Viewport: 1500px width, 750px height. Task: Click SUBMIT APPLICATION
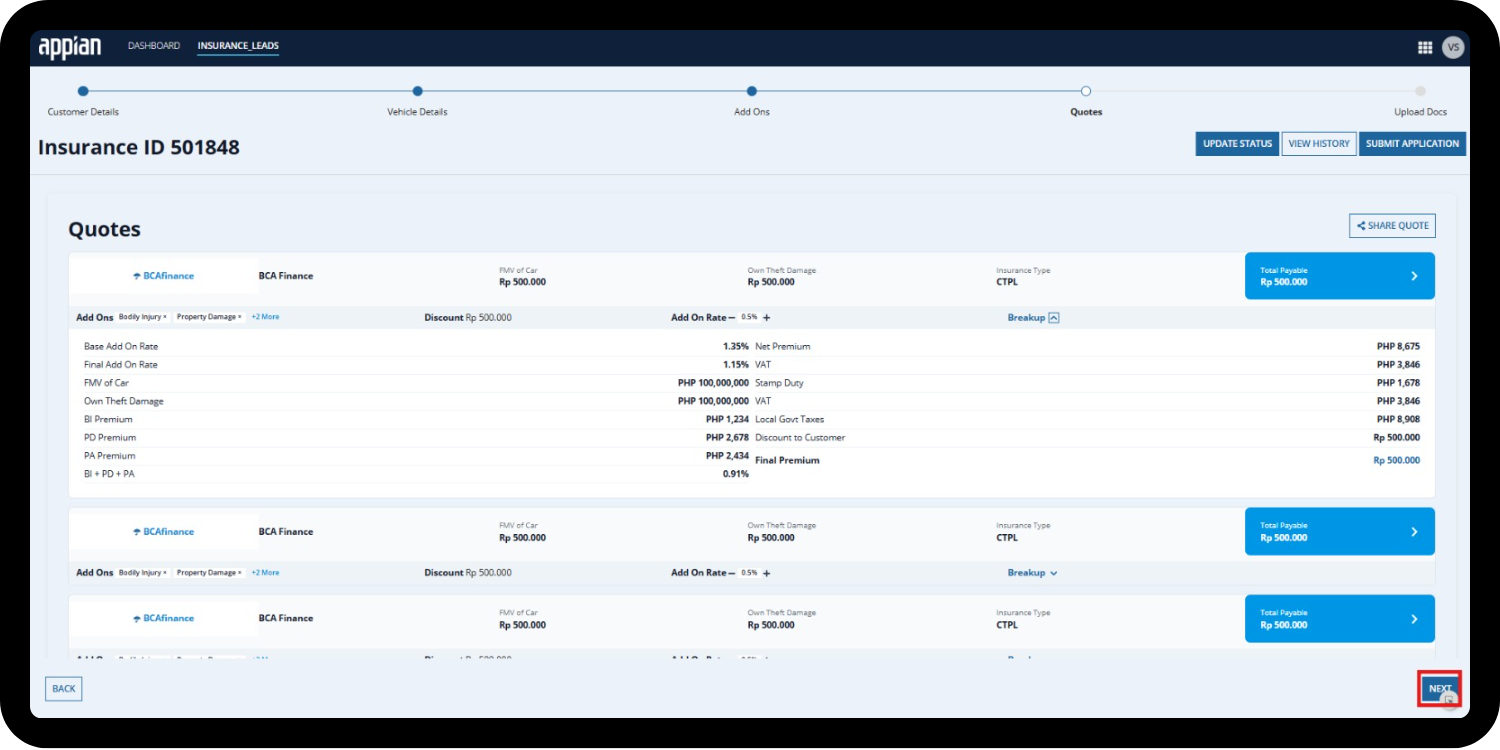1412,144
